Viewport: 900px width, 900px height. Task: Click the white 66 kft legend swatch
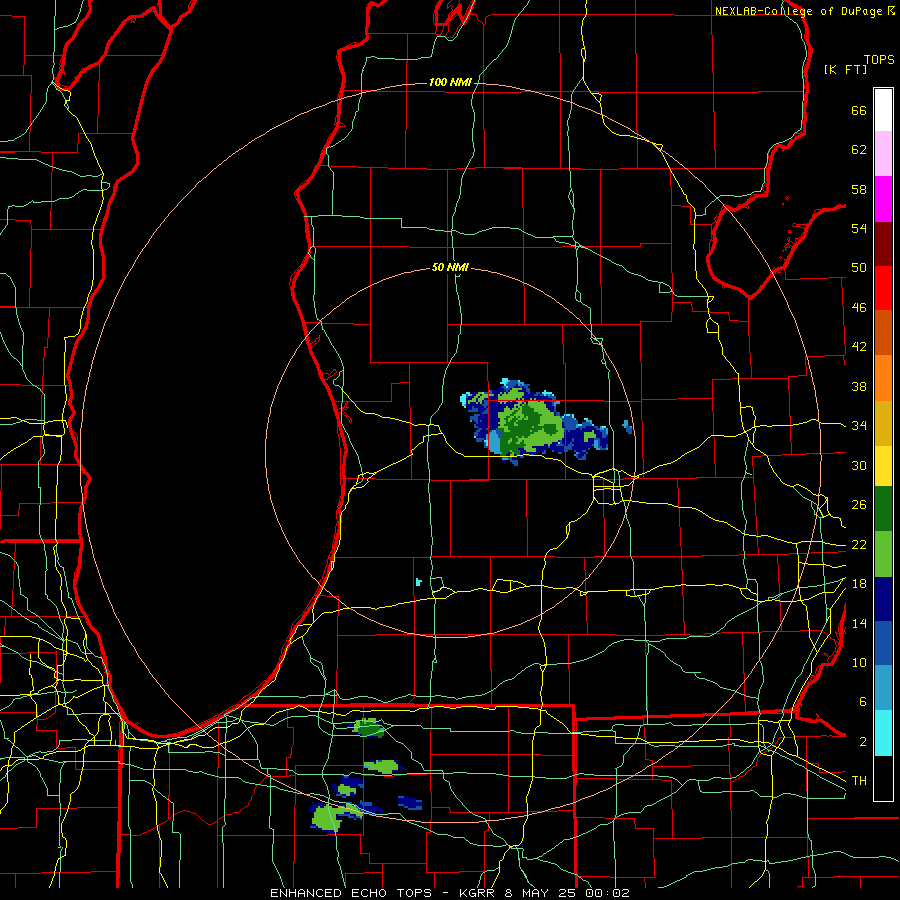(x=883, y=110)
